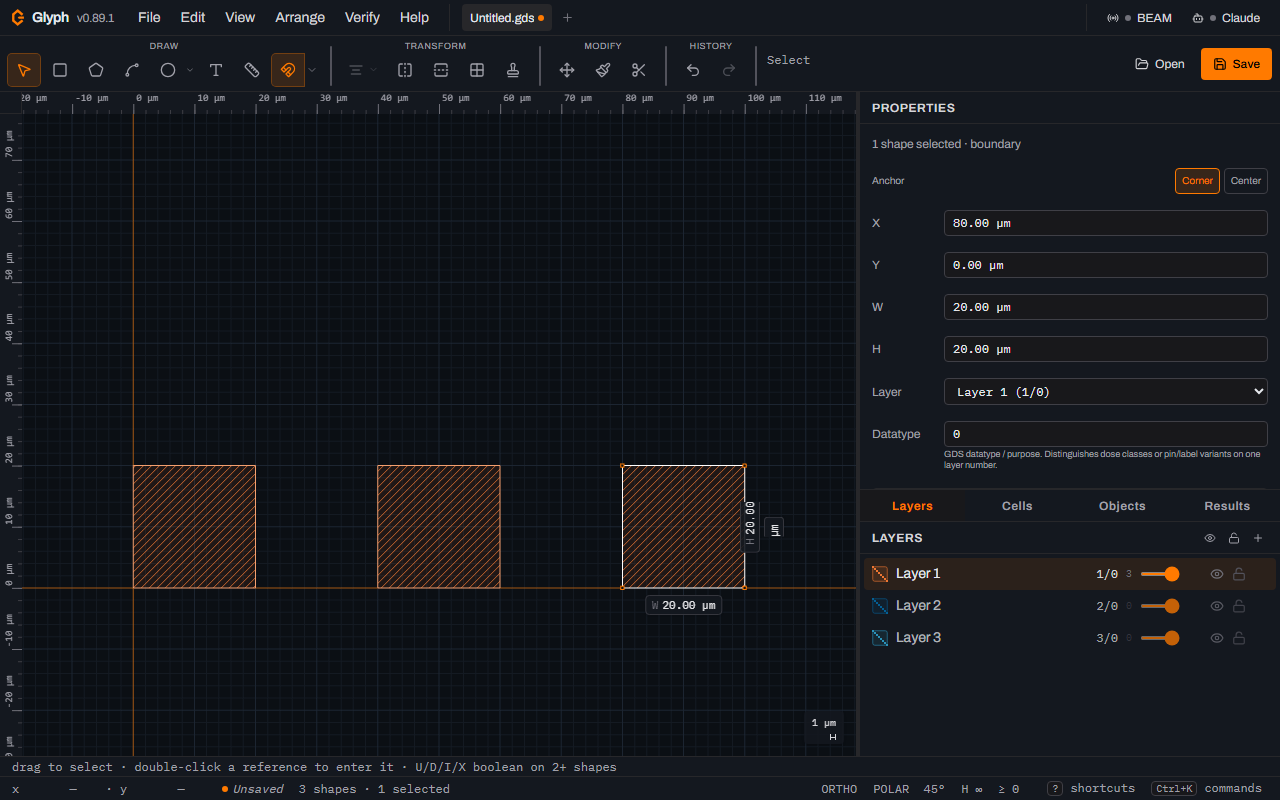
Task: Select the Move tool in Modify
Action: (x=567, y=70)
